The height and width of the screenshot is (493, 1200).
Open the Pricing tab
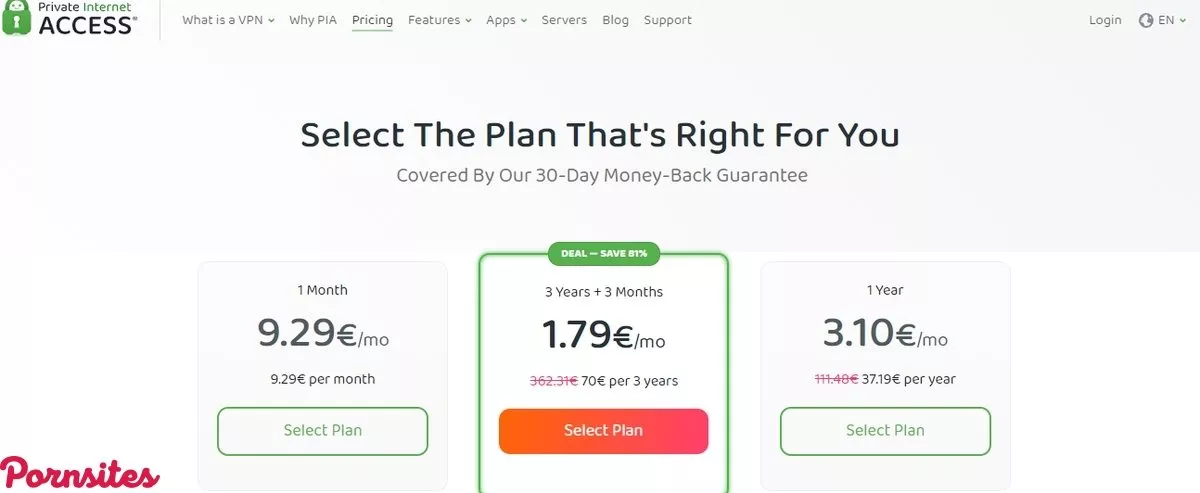coord(372,20)
